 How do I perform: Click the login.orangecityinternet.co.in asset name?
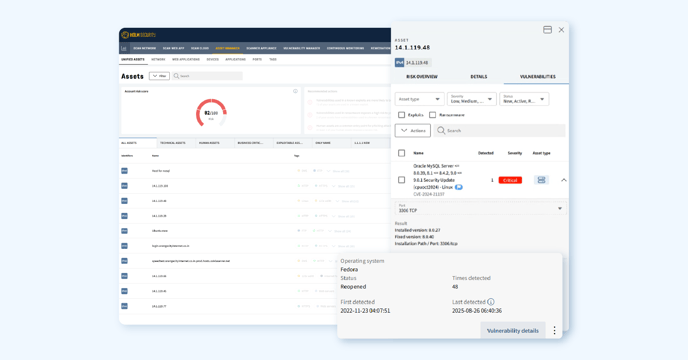point(171,246)
